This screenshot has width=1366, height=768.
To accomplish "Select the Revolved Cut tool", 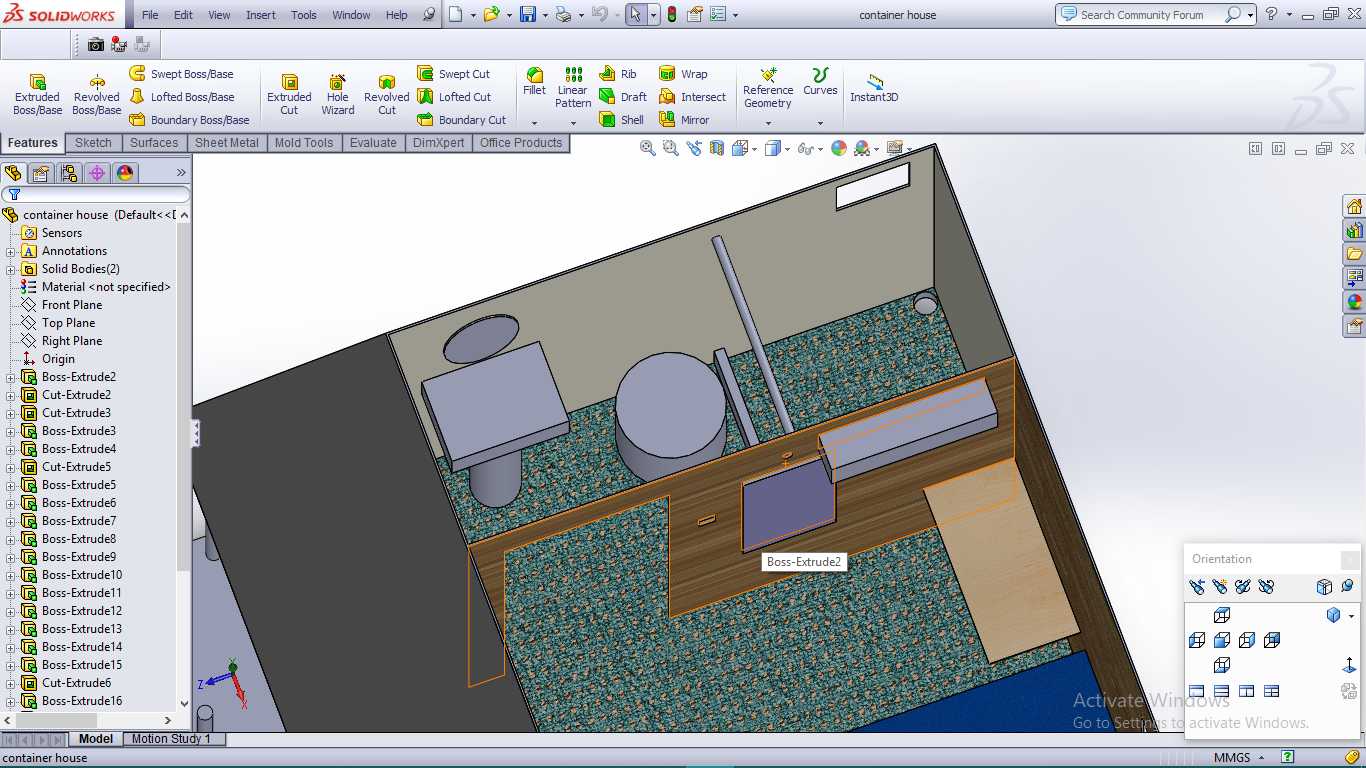I will point(386,92).
